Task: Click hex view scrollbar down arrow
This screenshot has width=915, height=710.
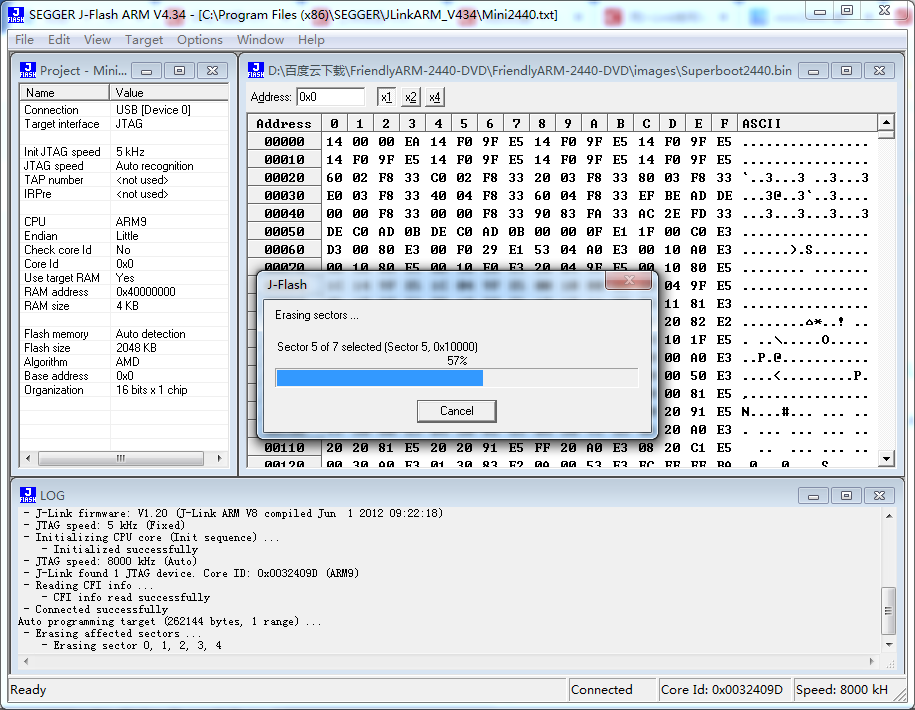Action: pyautogui.click(x=886, y=459)
